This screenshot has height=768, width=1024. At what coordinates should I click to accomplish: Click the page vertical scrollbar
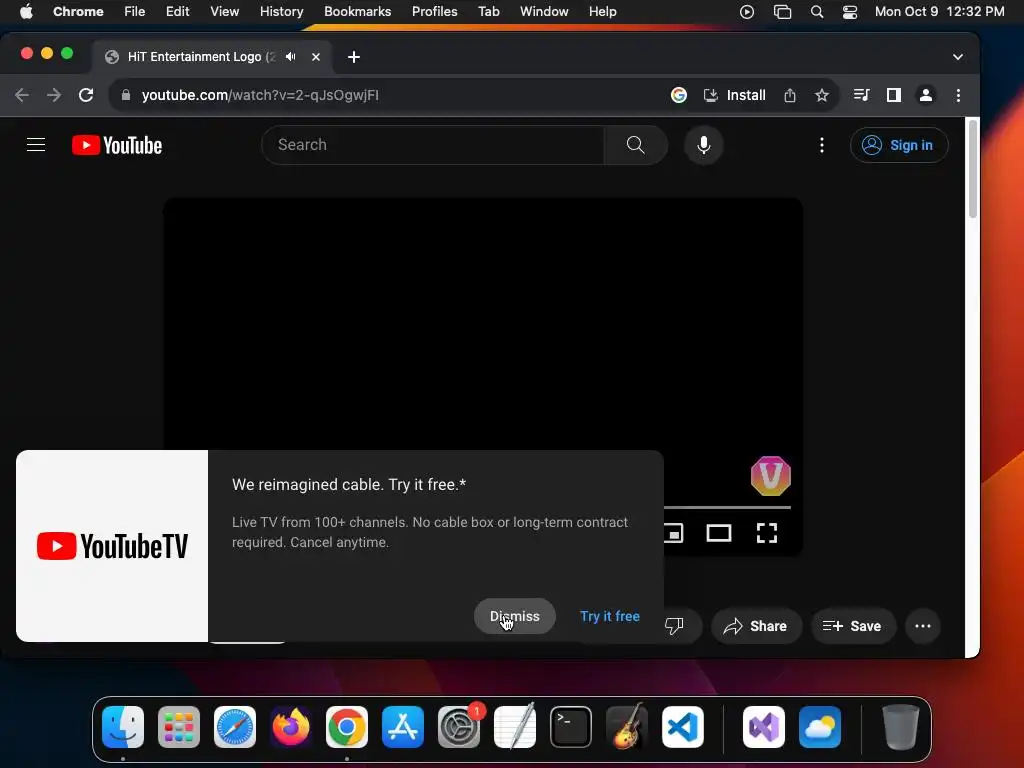coord(972,168)
